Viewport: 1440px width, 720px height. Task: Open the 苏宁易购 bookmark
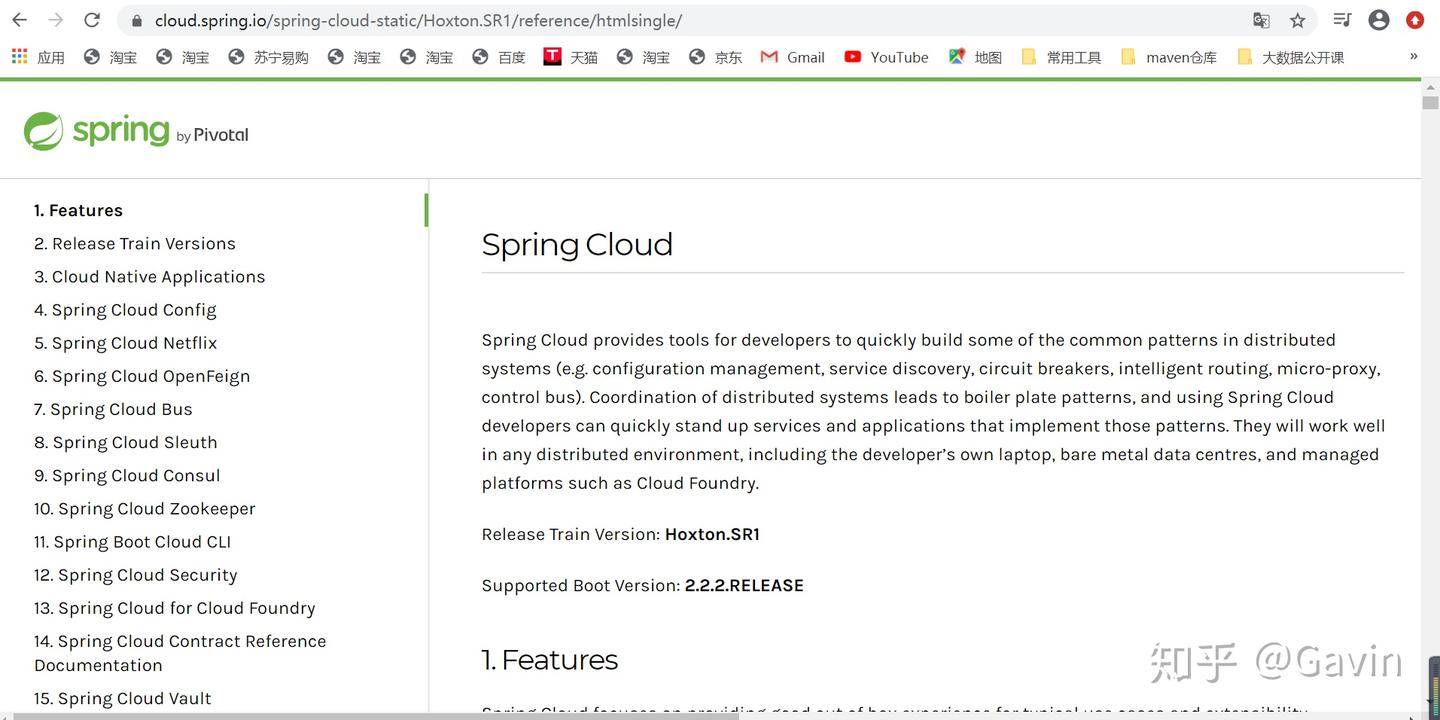click(x=268, y=57)
